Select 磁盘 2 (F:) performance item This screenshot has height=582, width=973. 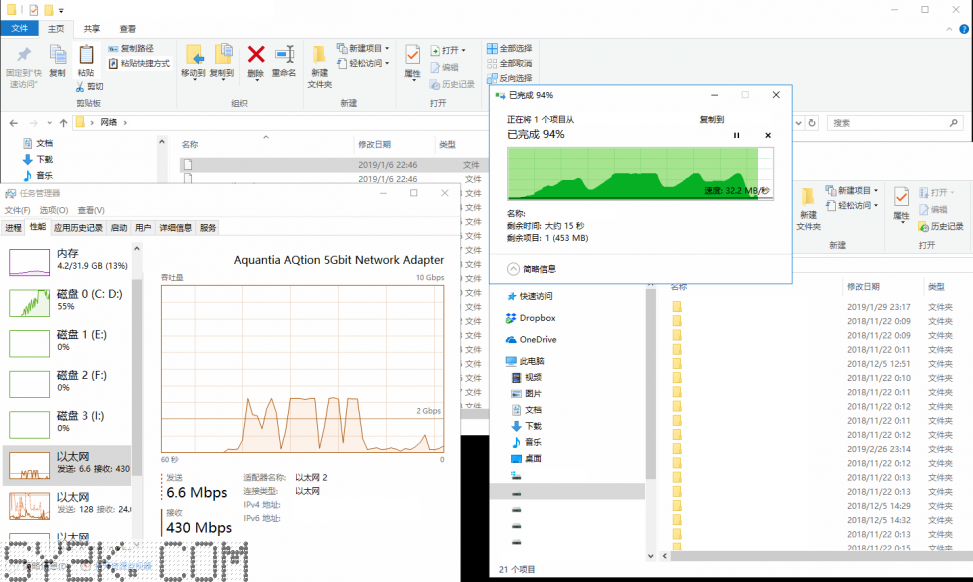[67, 383]
